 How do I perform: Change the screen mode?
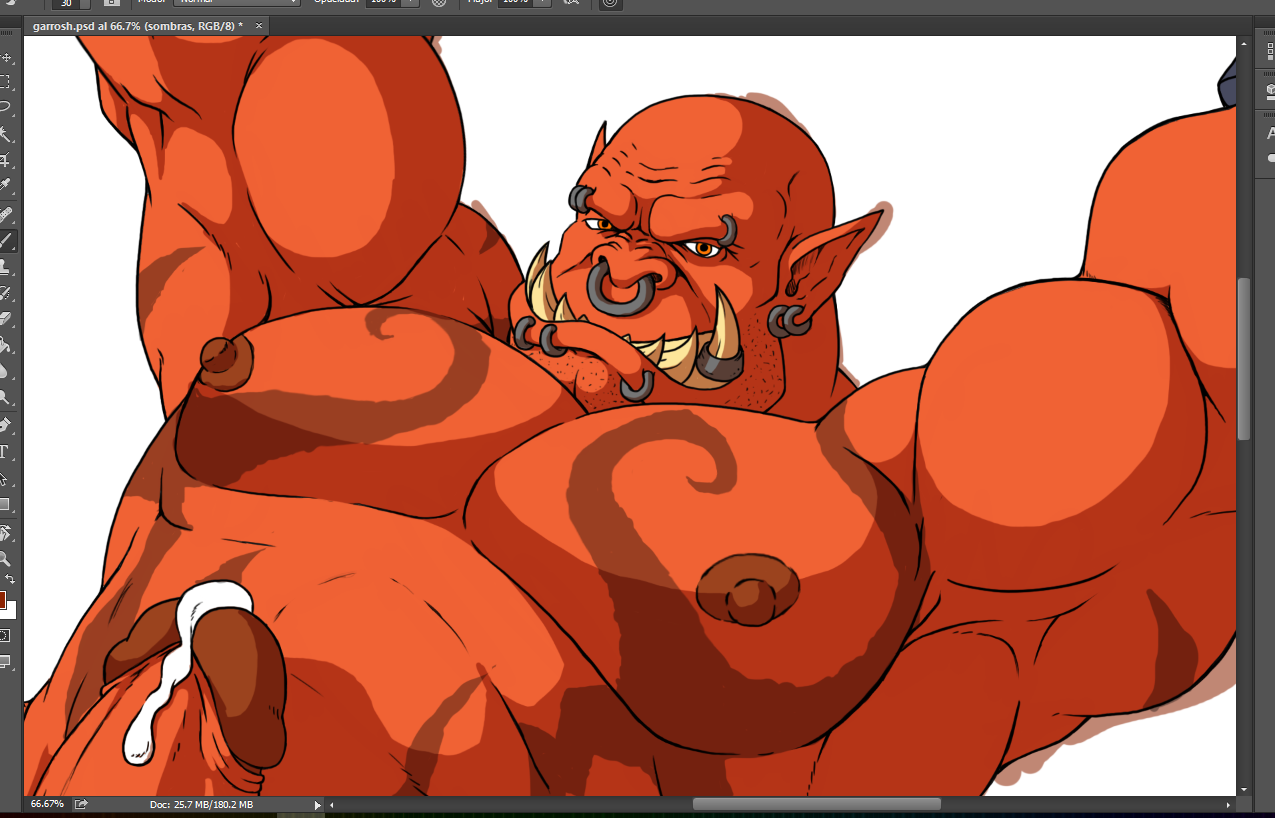click(5, 662)
